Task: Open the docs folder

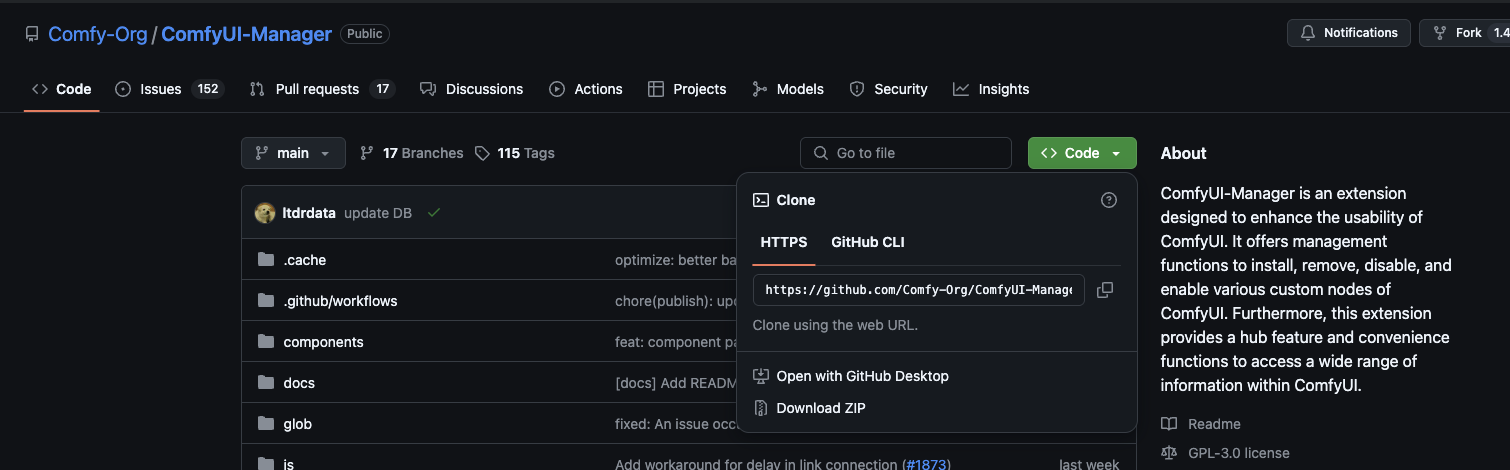Action: [299, 383]
